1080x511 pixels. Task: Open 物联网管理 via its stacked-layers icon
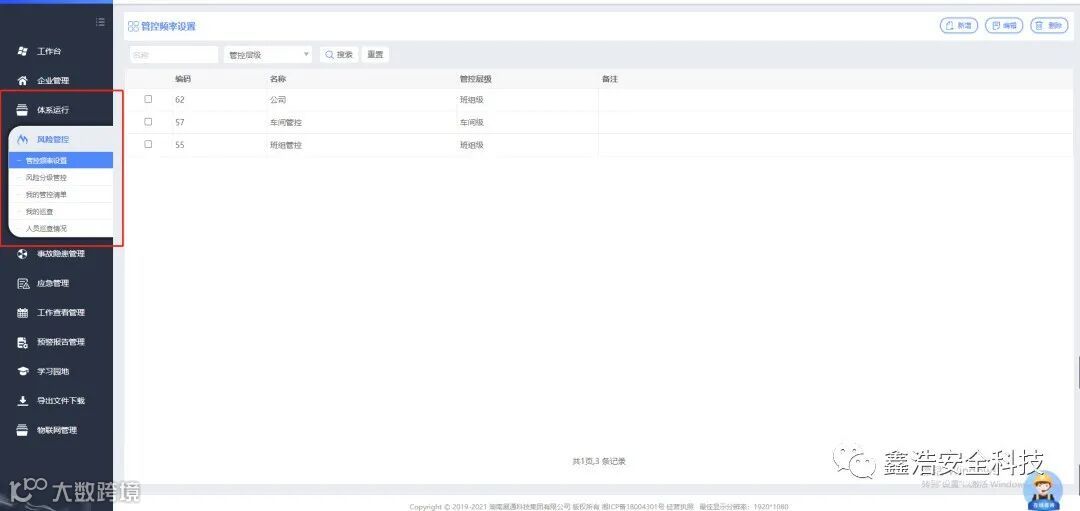tap(22, 430)
